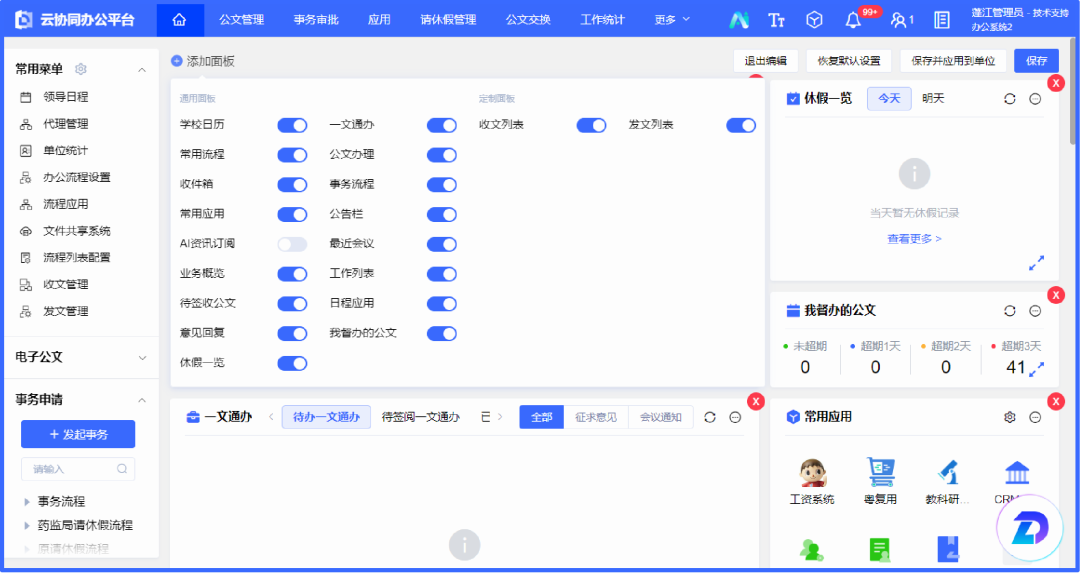Screen dimensions: 1080x573
Task: Open the 更多 dropdown in top nav
Action: click(x=672, y=20)
